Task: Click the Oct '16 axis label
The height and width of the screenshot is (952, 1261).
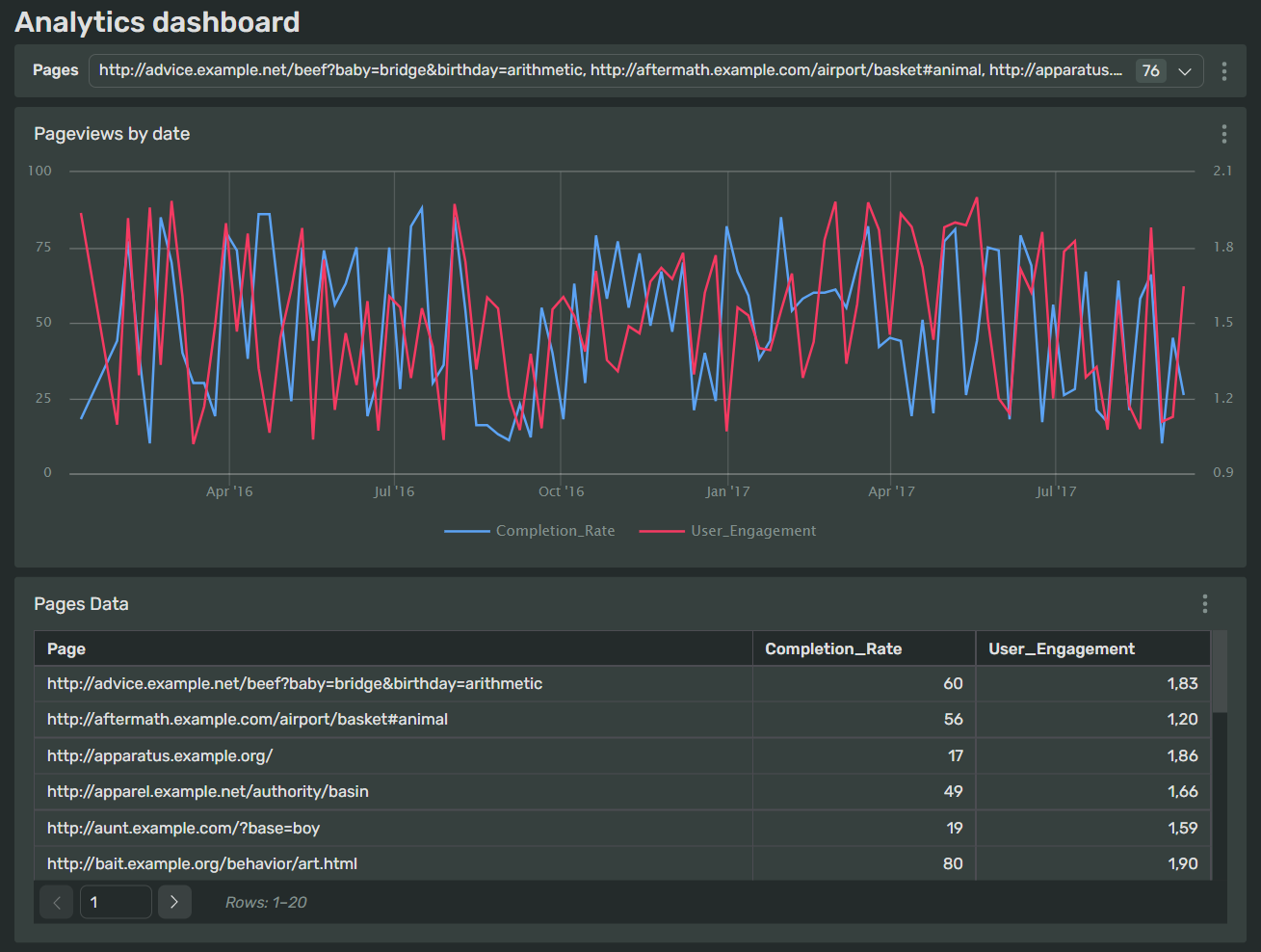Action: (x=561, y=491)
